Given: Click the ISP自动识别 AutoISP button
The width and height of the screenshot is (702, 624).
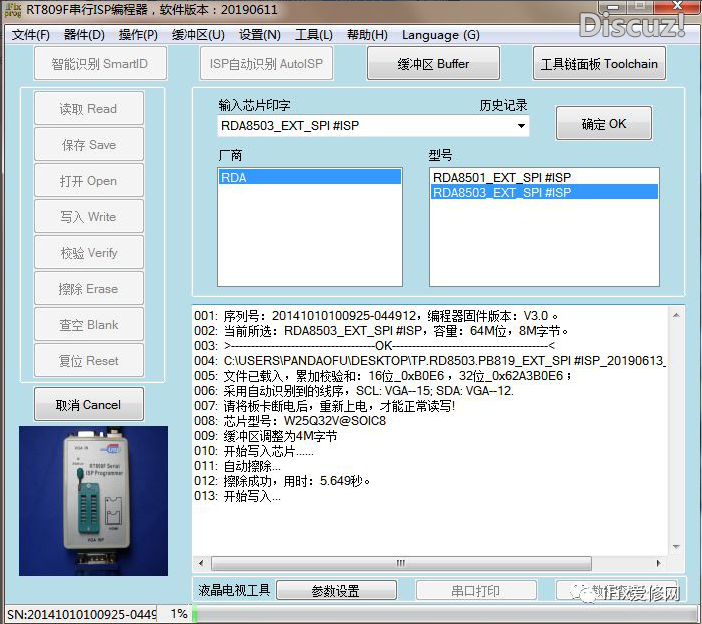Looking at the screenshot, I should 266,64.
